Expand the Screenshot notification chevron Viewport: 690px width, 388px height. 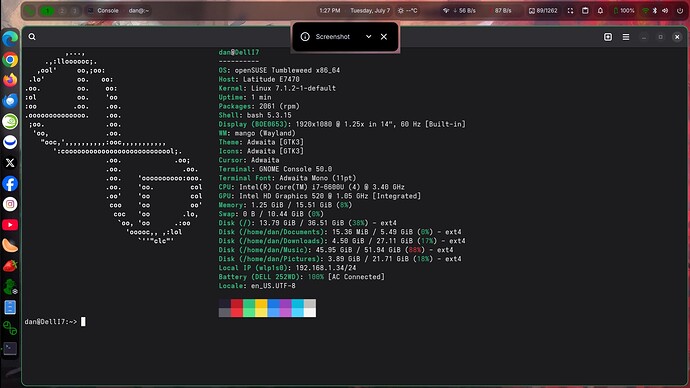click(368, 37)
